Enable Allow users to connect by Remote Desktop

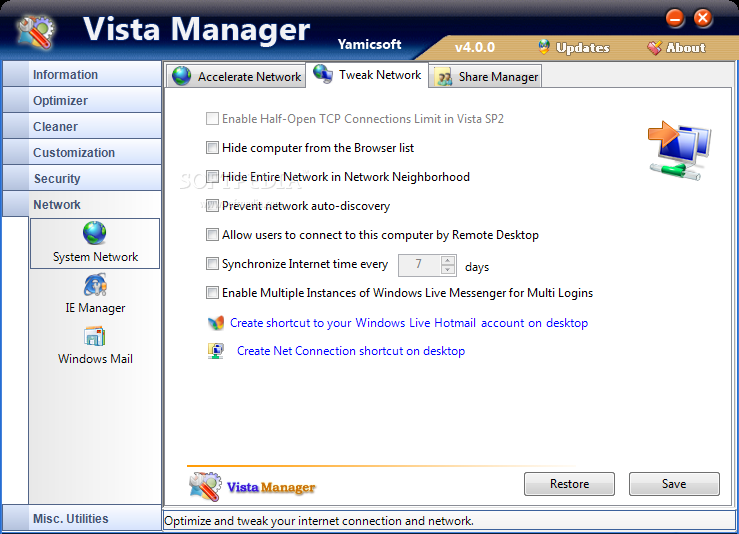point(212,235)
